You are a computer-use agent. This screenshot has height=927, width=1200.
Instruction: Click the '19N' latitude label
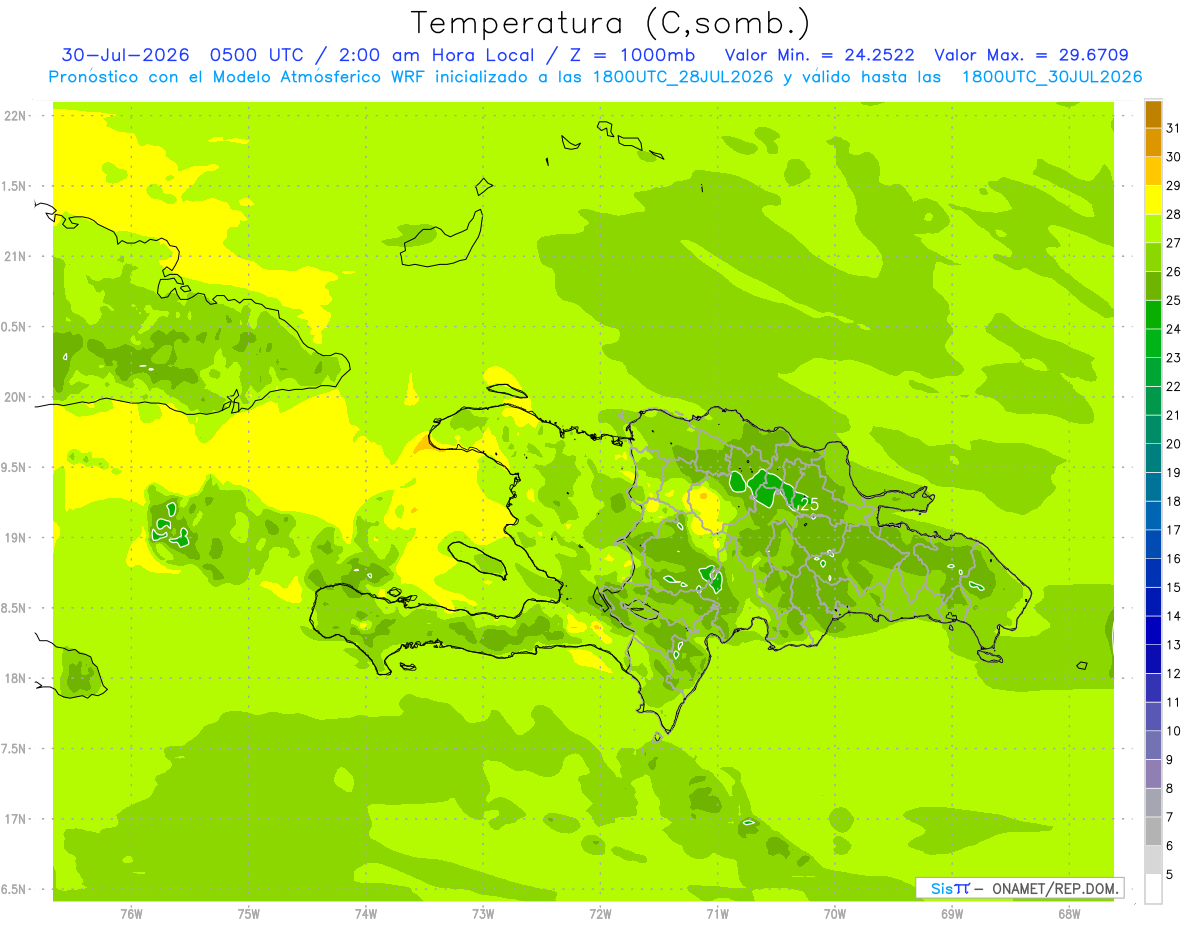15,537
